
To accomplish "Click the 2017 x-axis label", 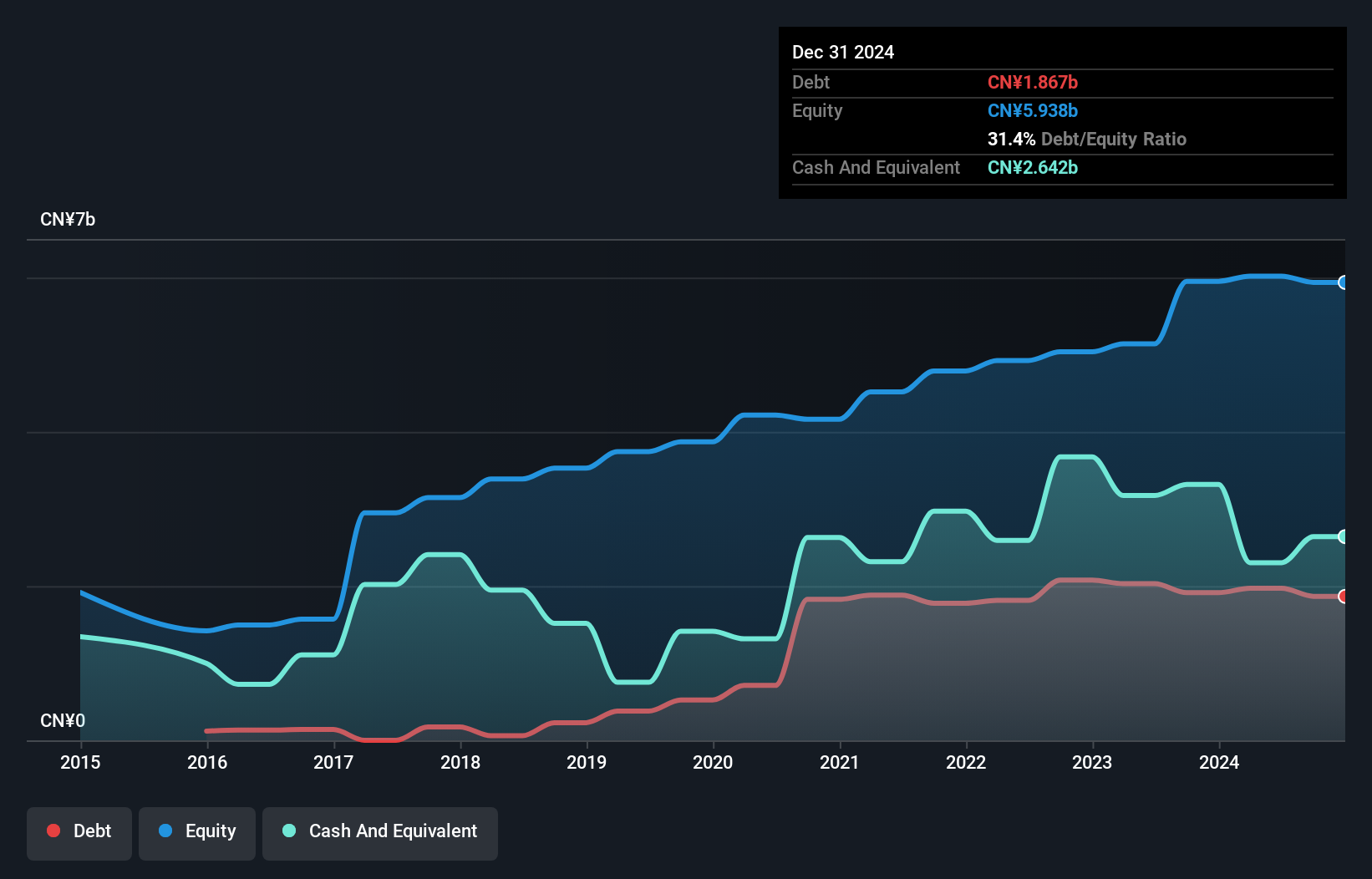I will tap(333, 762).
